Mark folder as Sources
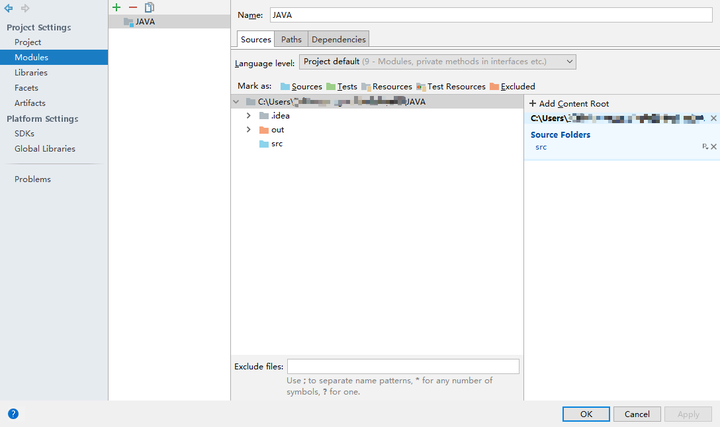The image size is (720, 427). point(301,86)
